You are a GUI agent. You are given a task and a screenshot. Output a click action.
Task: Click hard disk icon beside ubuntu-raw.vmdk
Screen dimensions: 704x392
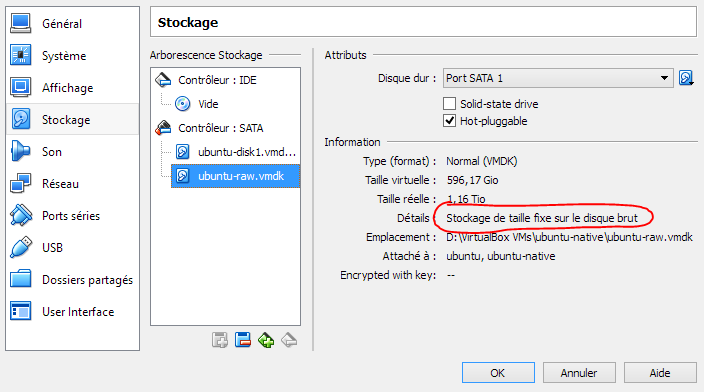[182, 176]
